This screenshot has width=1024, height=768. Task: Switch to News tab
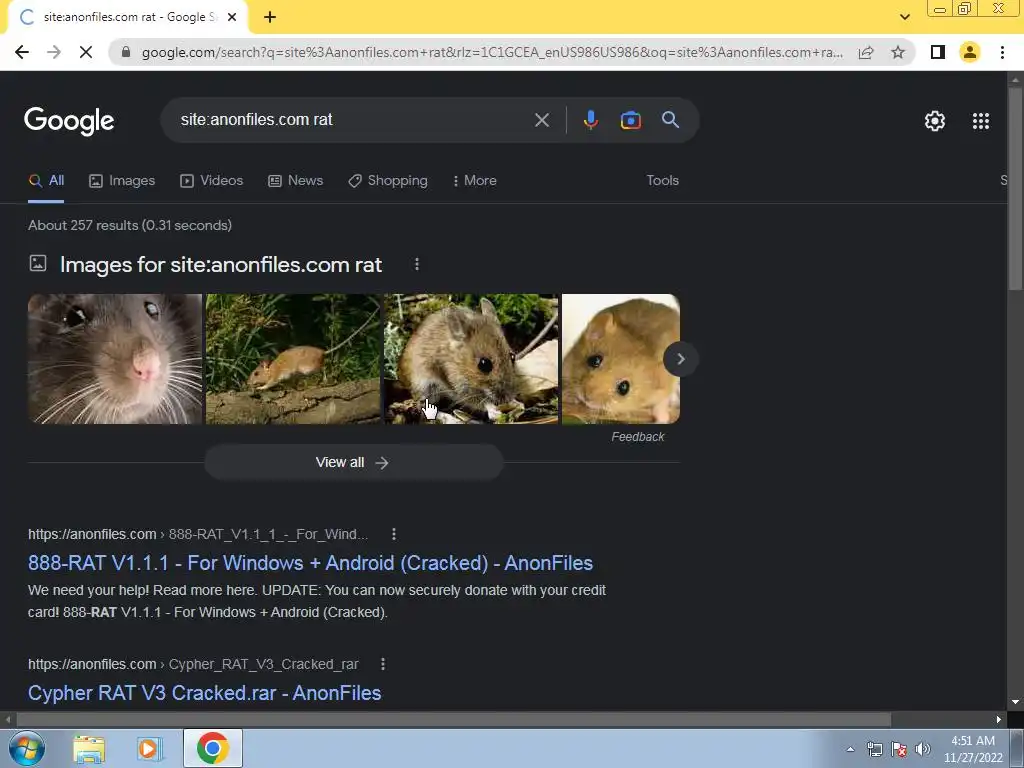[x=296, y=180]
